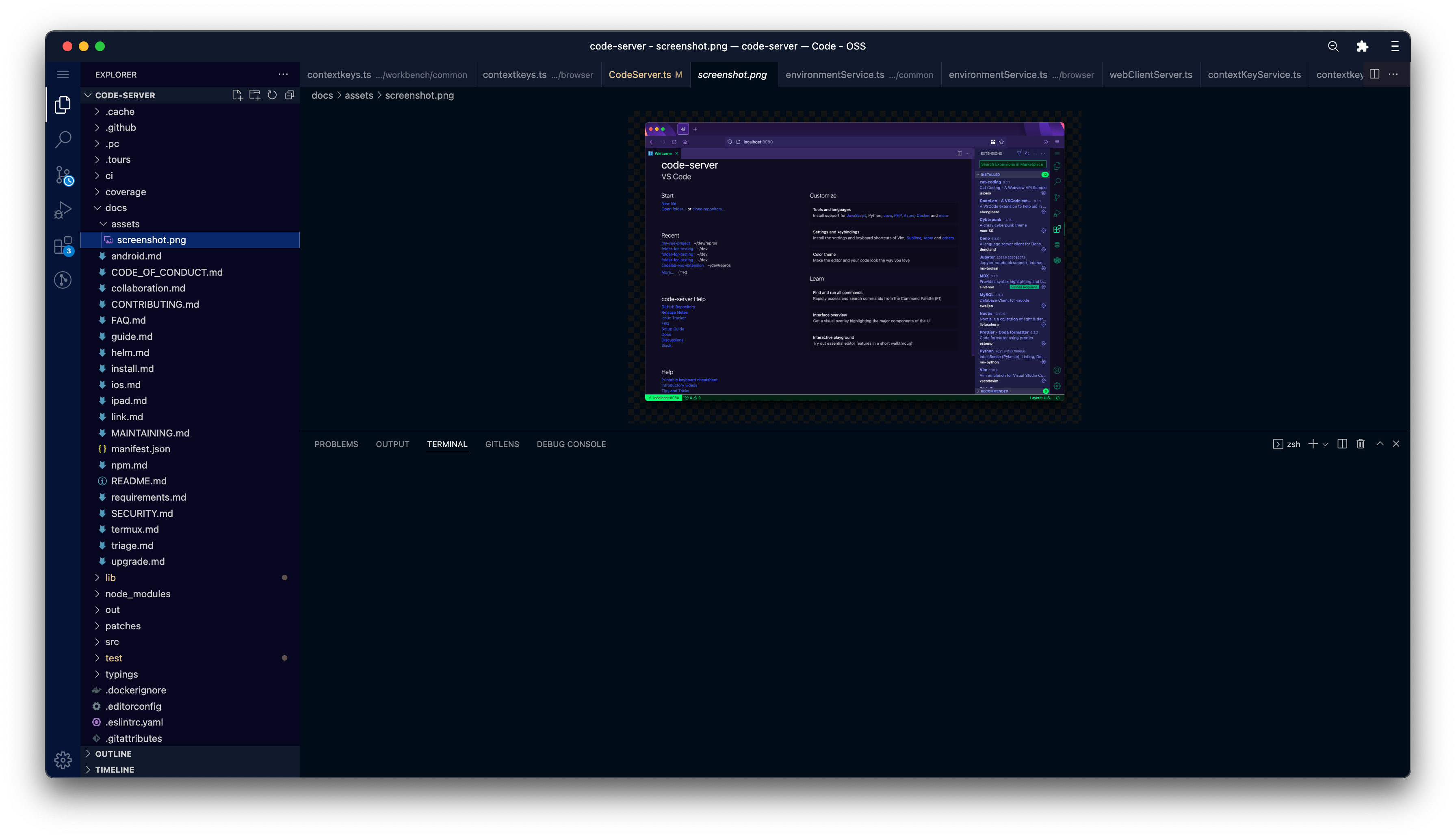Screen dimensions: 1456x838
Task: Open the Source Control view
Action: 63,175
